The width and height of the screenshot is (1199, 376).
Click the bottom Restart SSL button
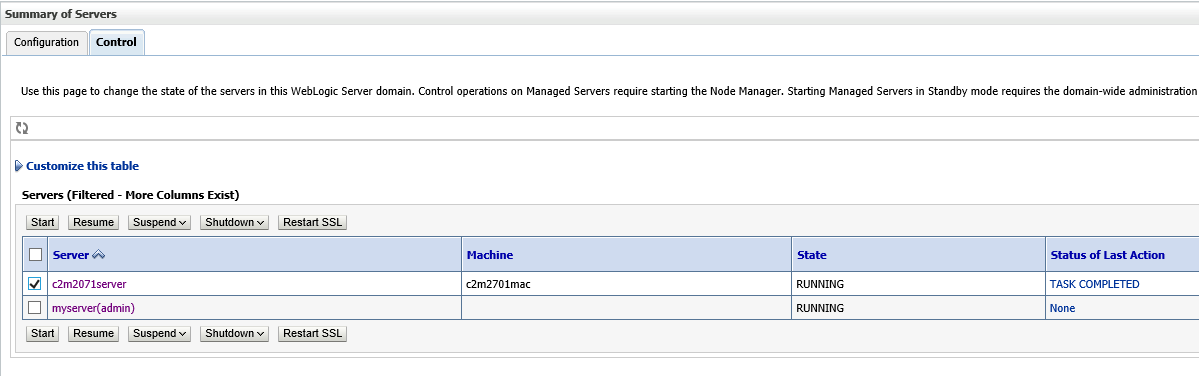click(x=312, y=333)
